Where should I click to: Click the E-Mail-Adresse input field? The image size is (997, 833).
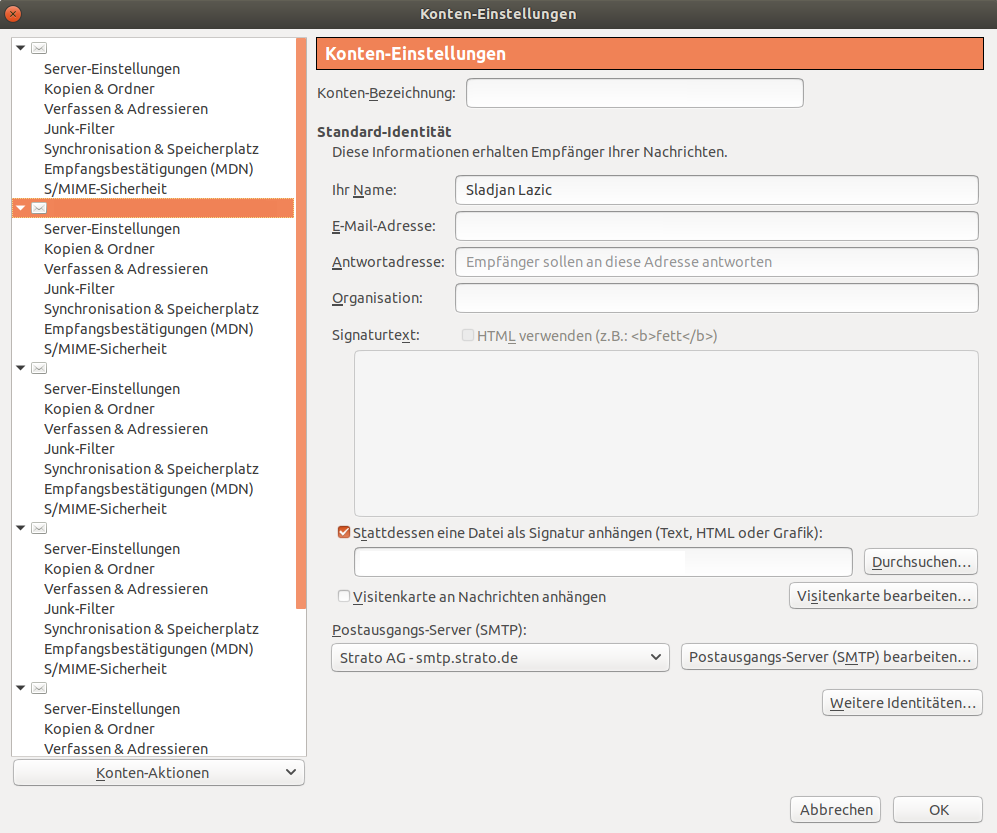[717, 226]
